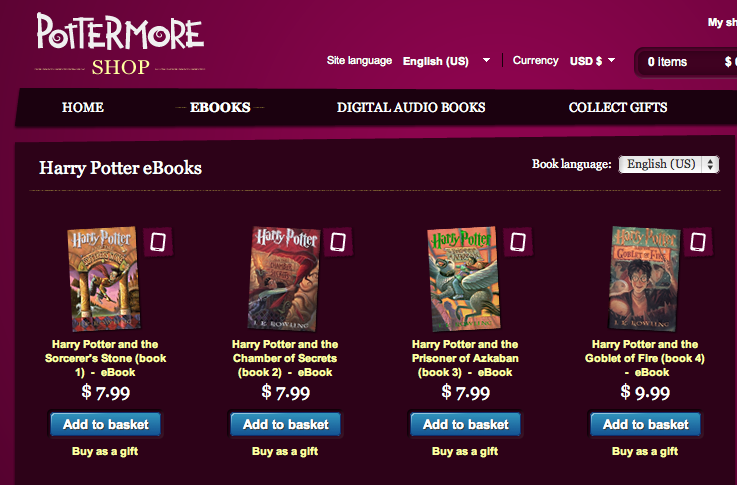This screenshot has height=485, width=737.
Task: Click the eBook device icon beside Goblet of Fire
Action: tap(698, 242)
